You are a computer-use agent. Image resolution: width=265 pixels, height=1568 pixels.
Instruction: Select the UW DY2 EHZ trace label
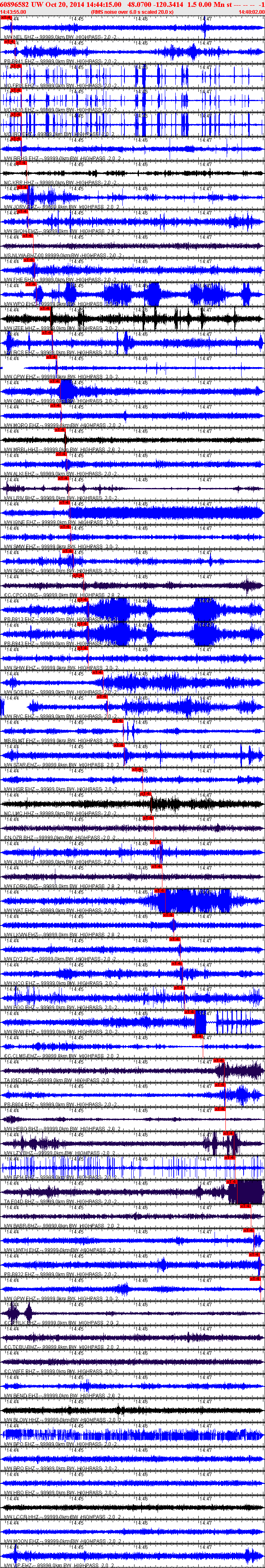[x=60, y=959]
